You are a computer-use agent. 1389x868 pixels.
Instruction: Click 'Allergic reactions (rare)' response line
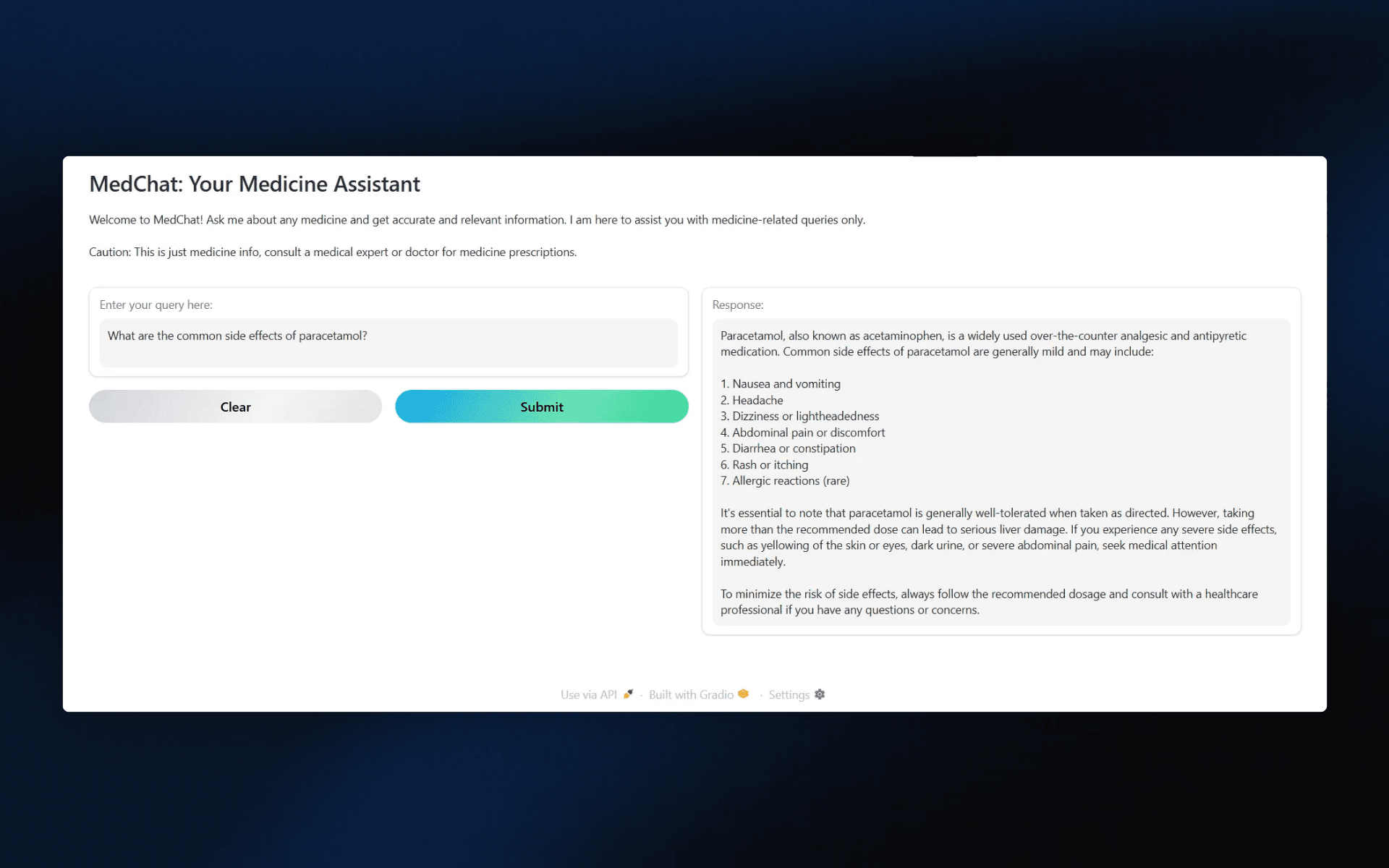click(x=790, y=481)
